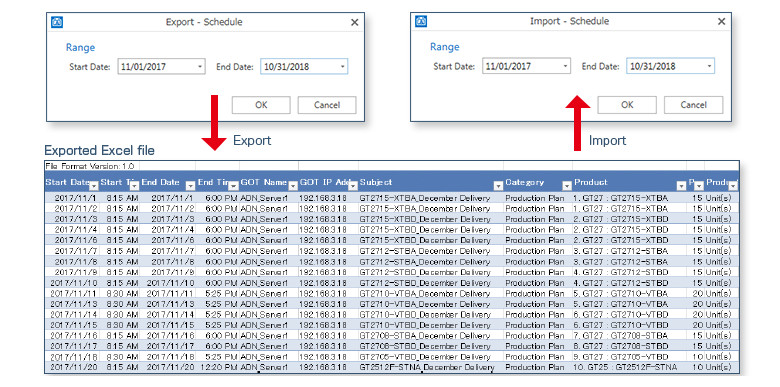This screenshot has height=387, width=780.
Task: Click Cancel in the Import - Schedule dialog
Action: pos(693,105)
